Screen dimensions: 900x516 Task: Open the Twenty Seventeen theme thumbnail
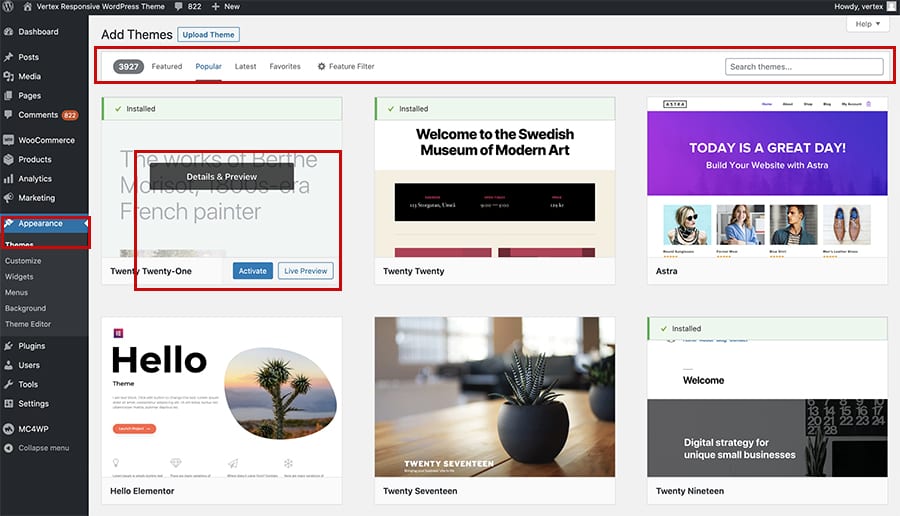point(495,397)
